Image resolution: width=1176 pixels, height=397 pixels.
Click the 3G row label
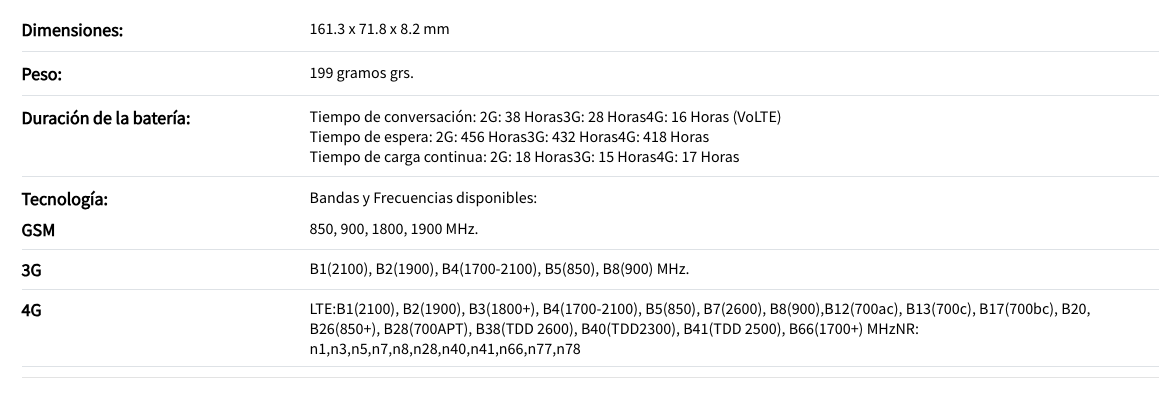point(32,270)
